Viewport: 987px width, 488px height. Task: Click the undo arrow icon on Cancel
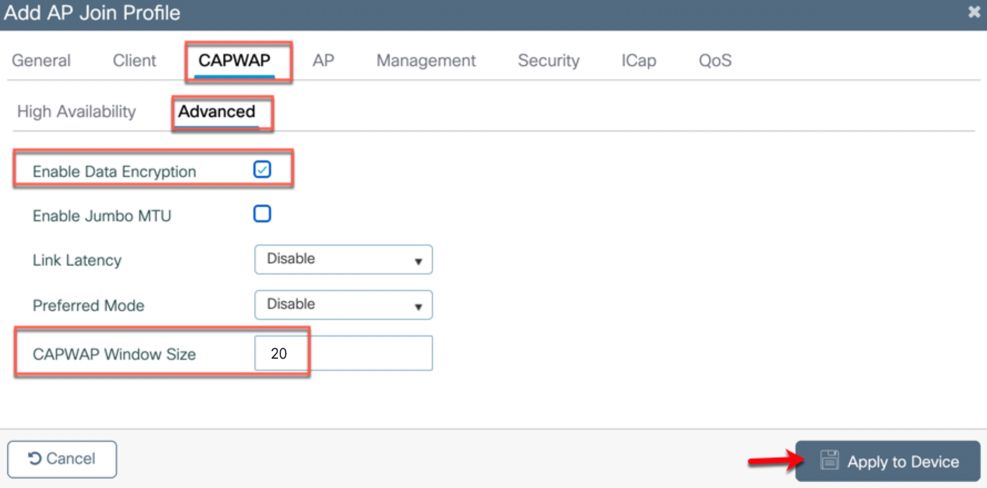tap(35, 459)
